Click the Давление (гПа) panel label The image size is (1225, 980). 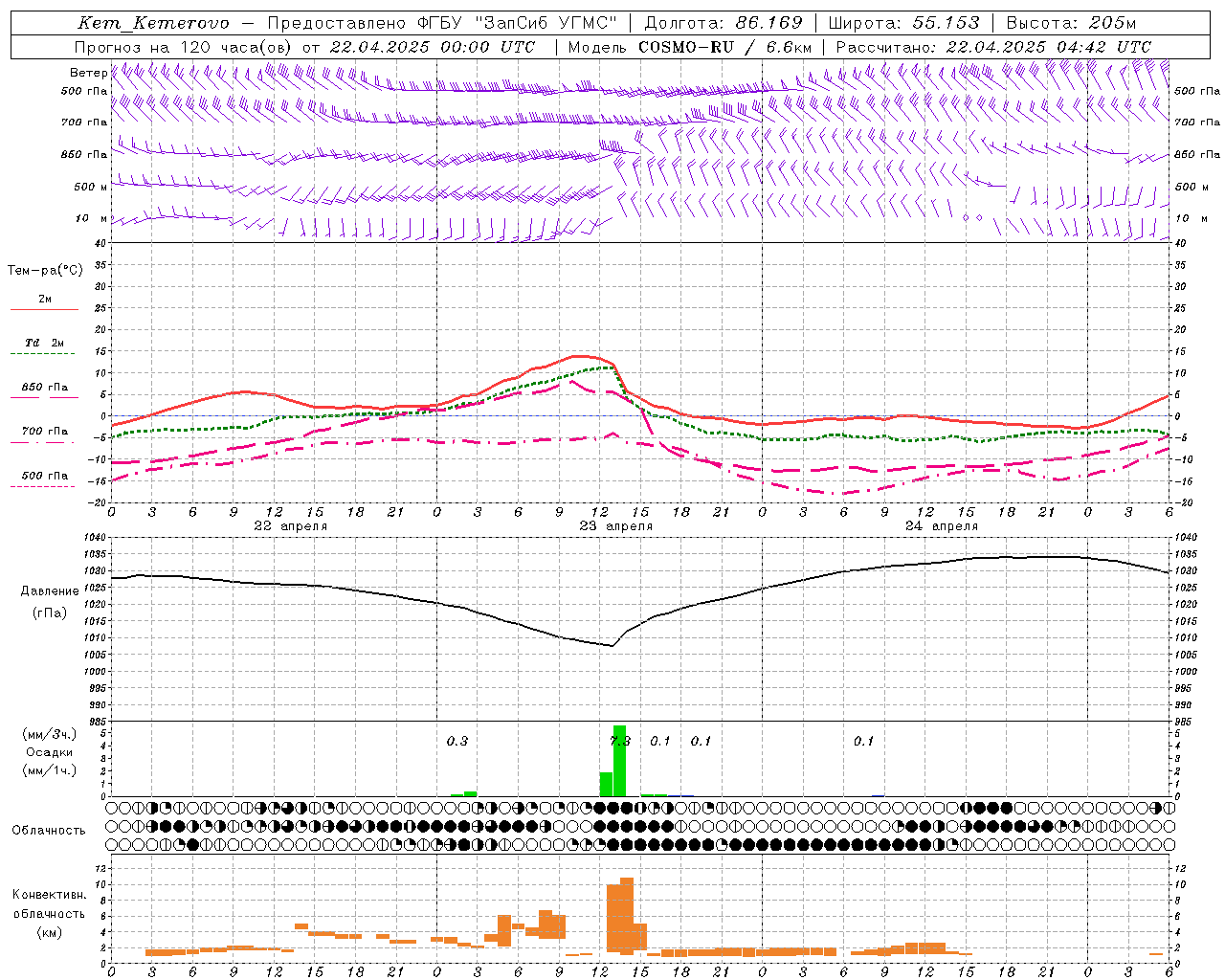(x=50, y=602)
